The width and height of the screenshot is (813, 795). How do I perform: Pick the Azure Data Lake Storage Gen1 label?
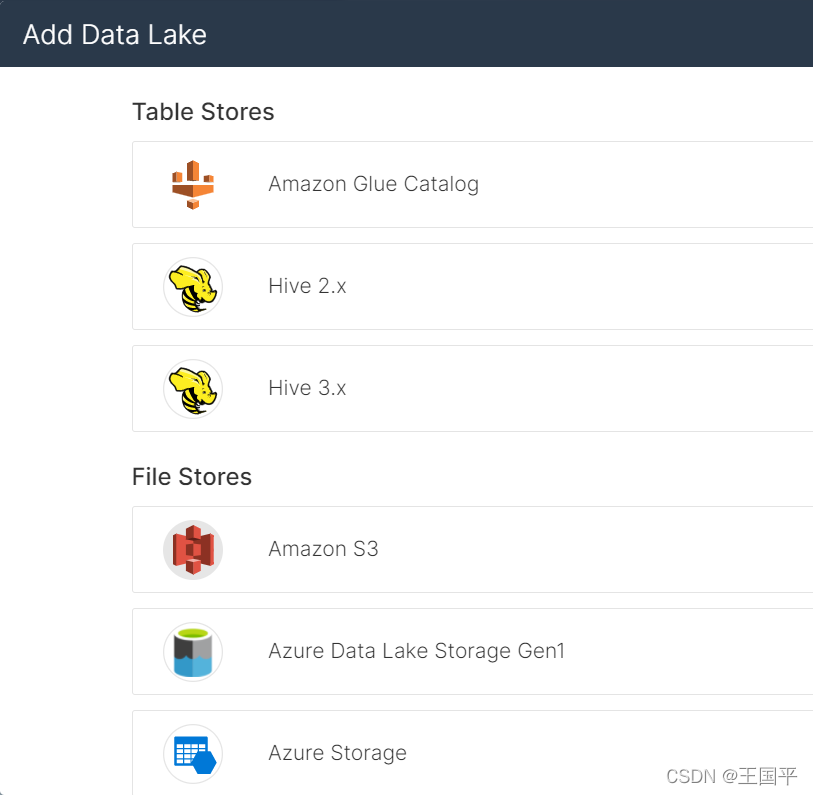(416, 651)
